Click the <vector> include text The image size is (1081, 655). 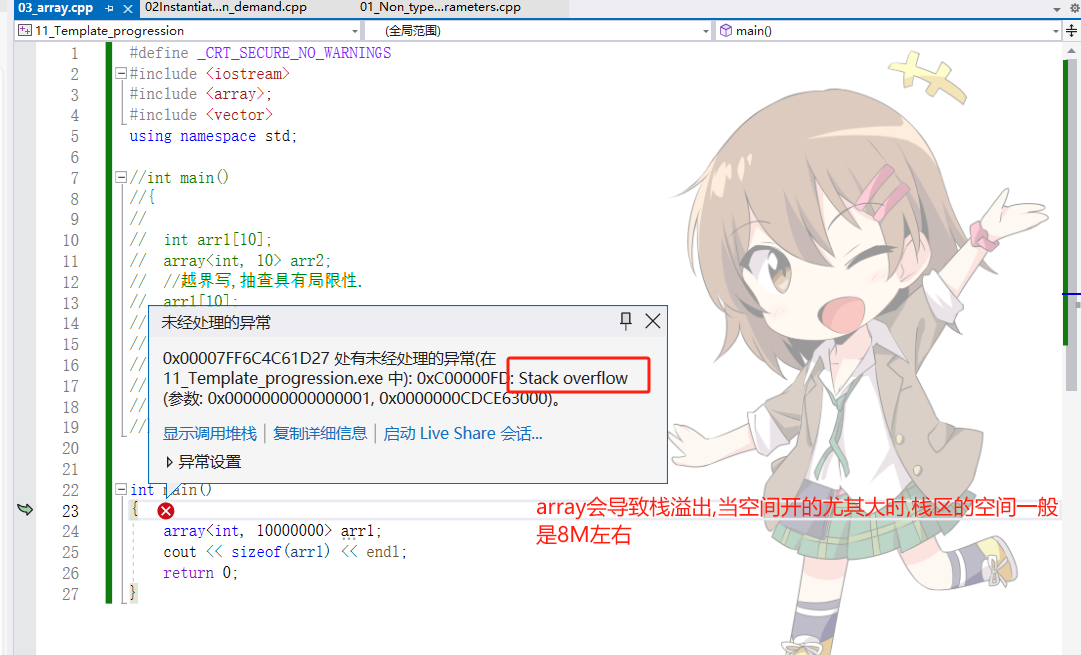(x=239, y=115)
